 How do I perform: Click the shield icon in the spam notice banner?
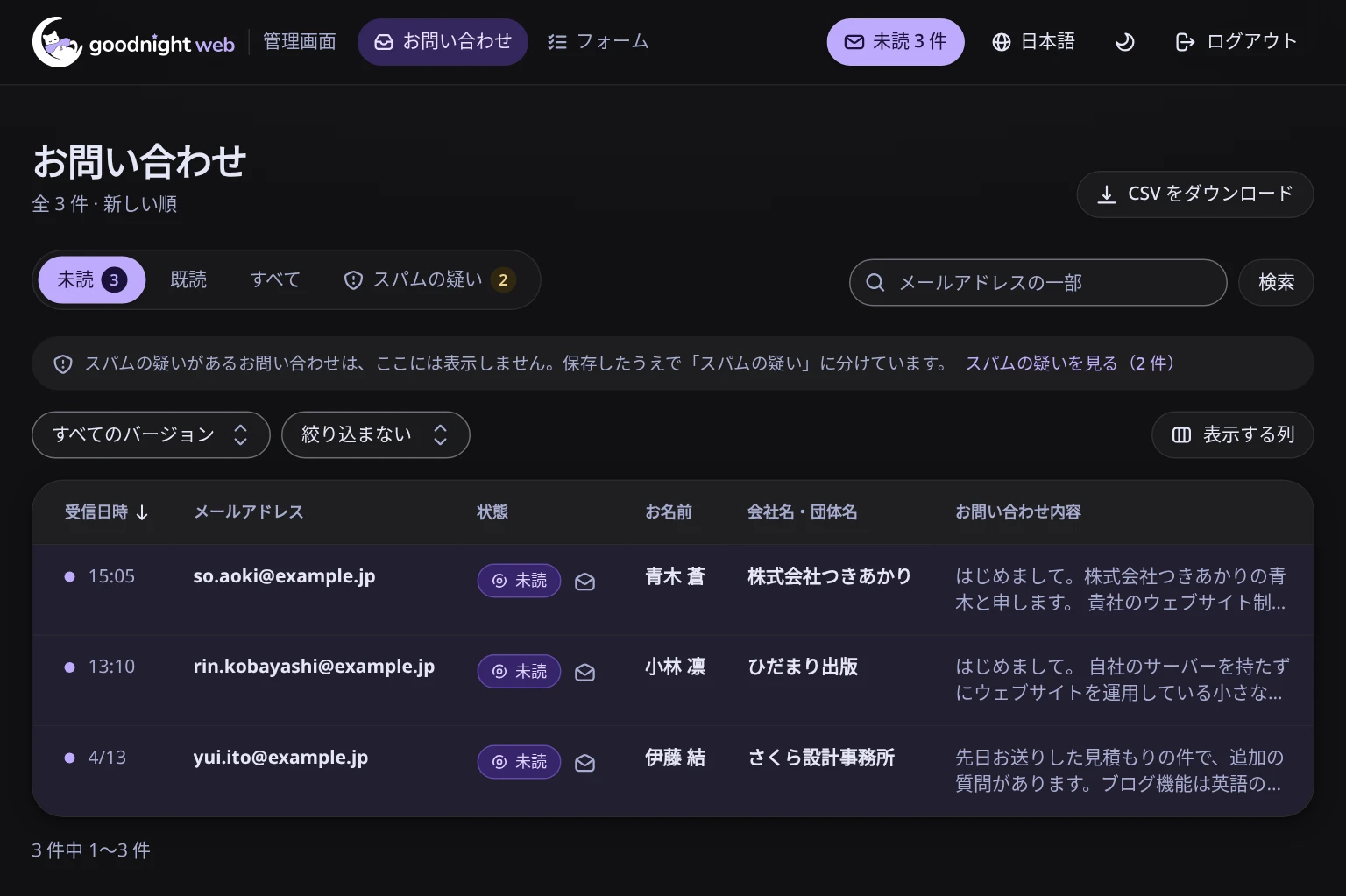pyautogui.click(x=63, y=363)
